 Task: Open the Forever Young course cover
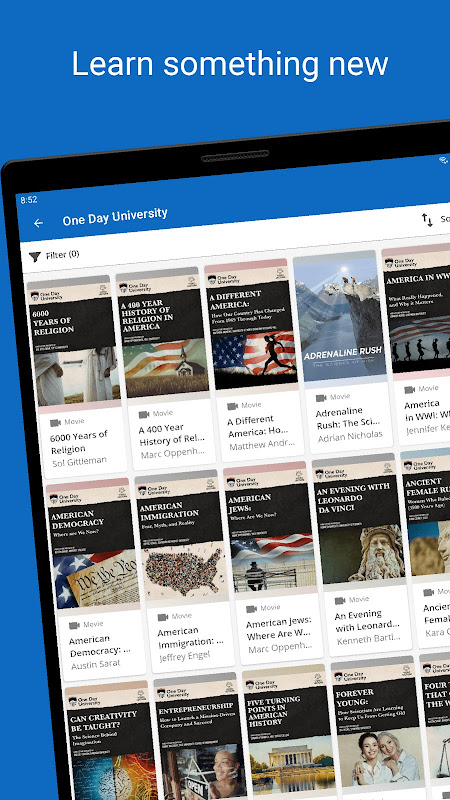coord(378,724)
